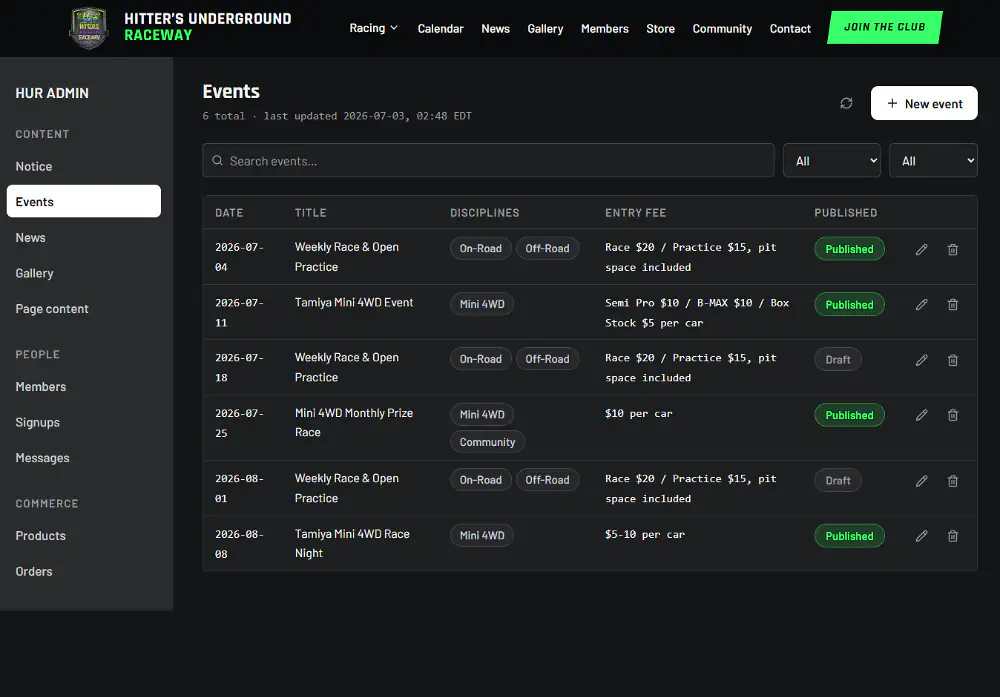Edit the Tamiya Mini 4WD Event row
1000x697 pixels.
[x=922, y=305]
